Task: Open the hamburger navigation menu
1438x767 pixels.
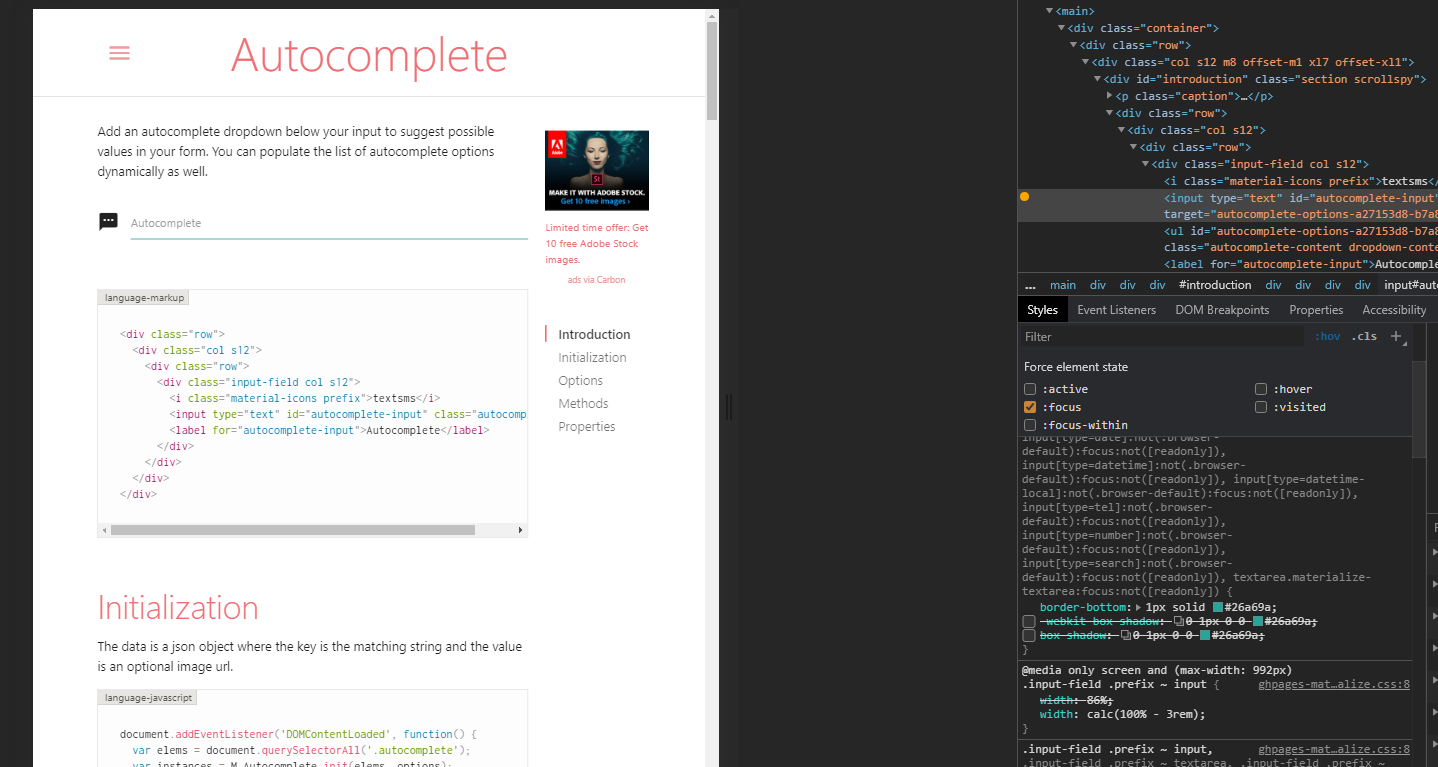Action: pos(119,53)
